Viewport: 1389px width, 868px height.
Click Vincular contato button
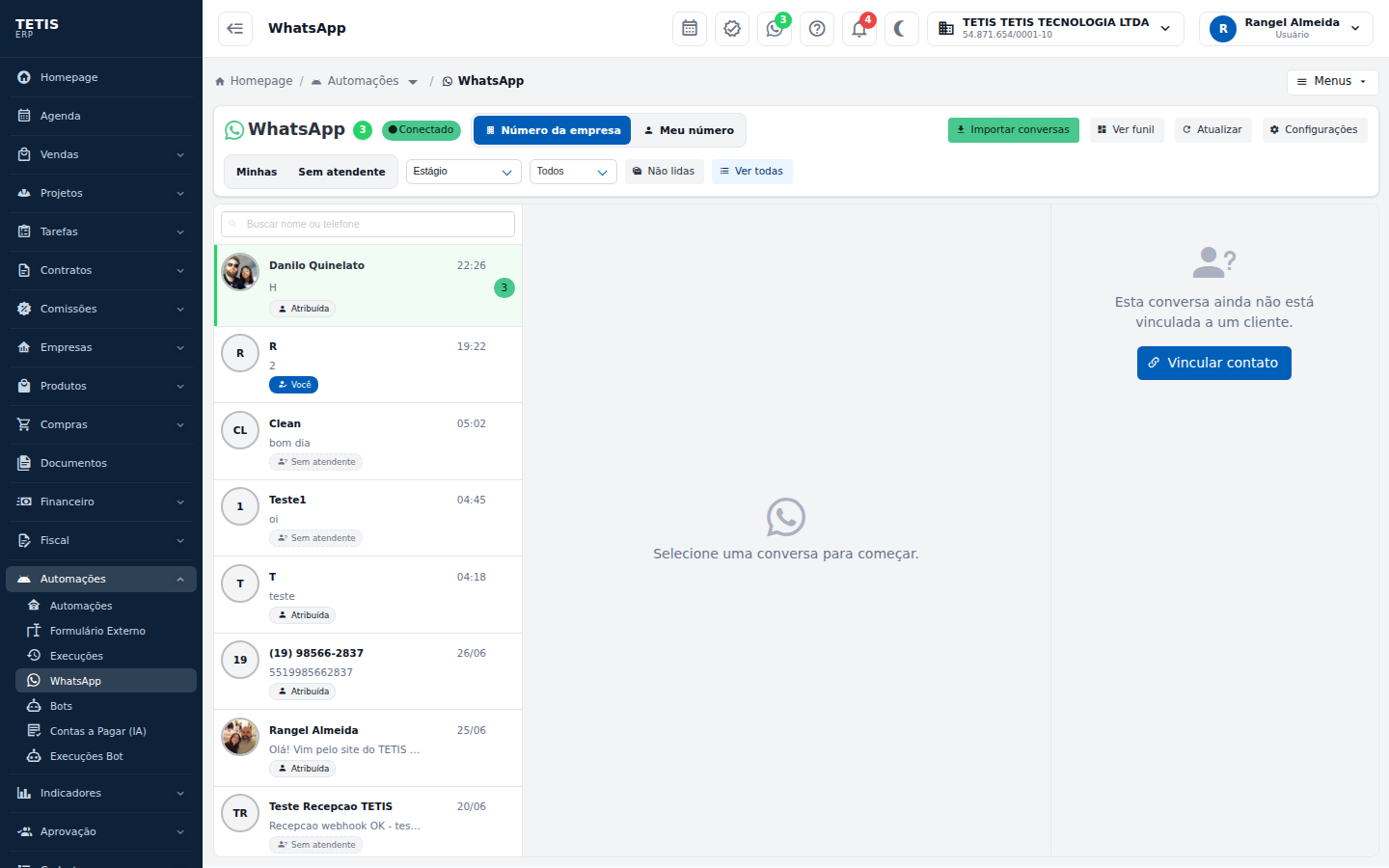pyautogui.click(x=1213, y=363)
